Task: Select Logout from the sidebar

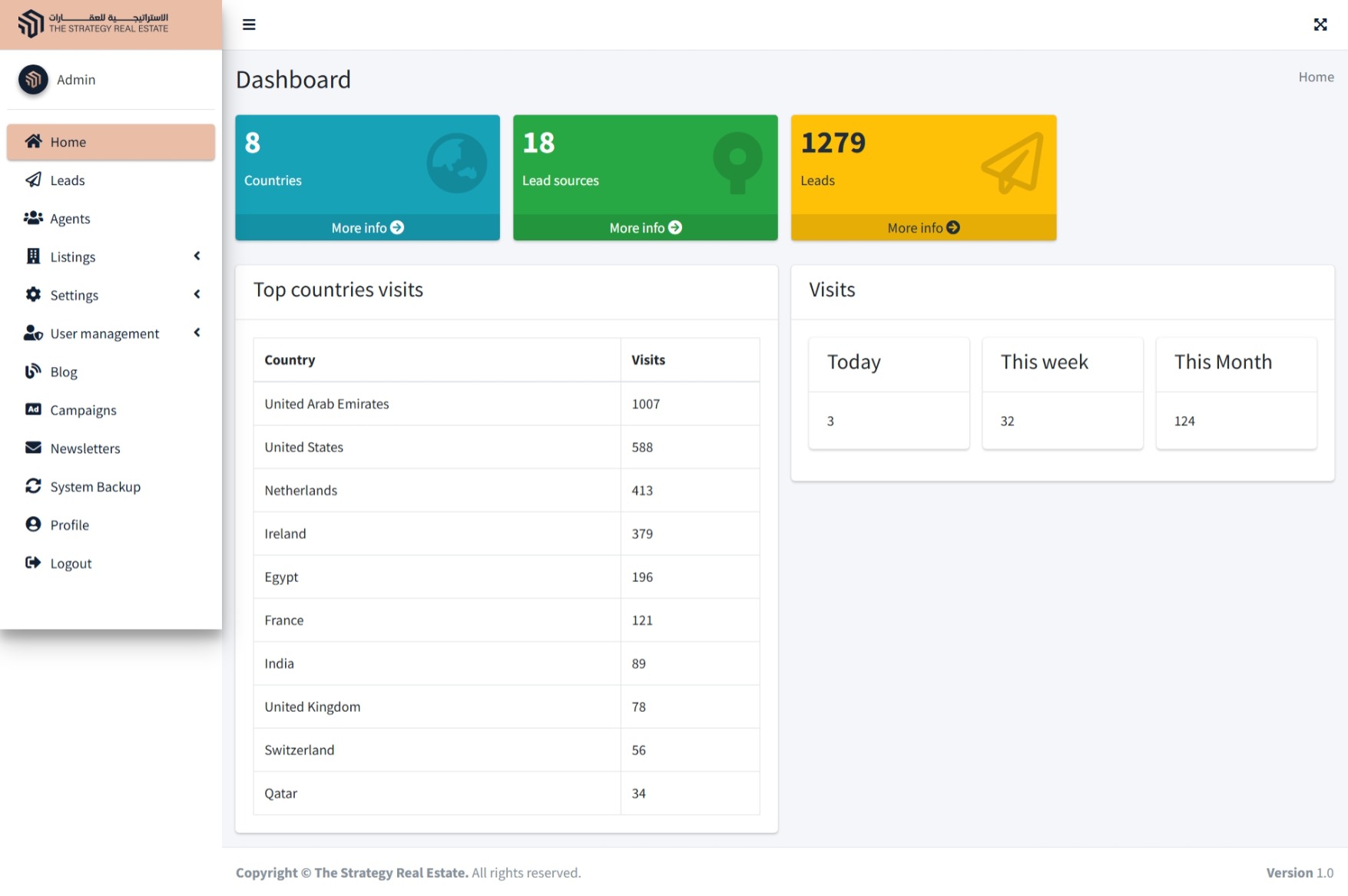Action: coord(71,564)
